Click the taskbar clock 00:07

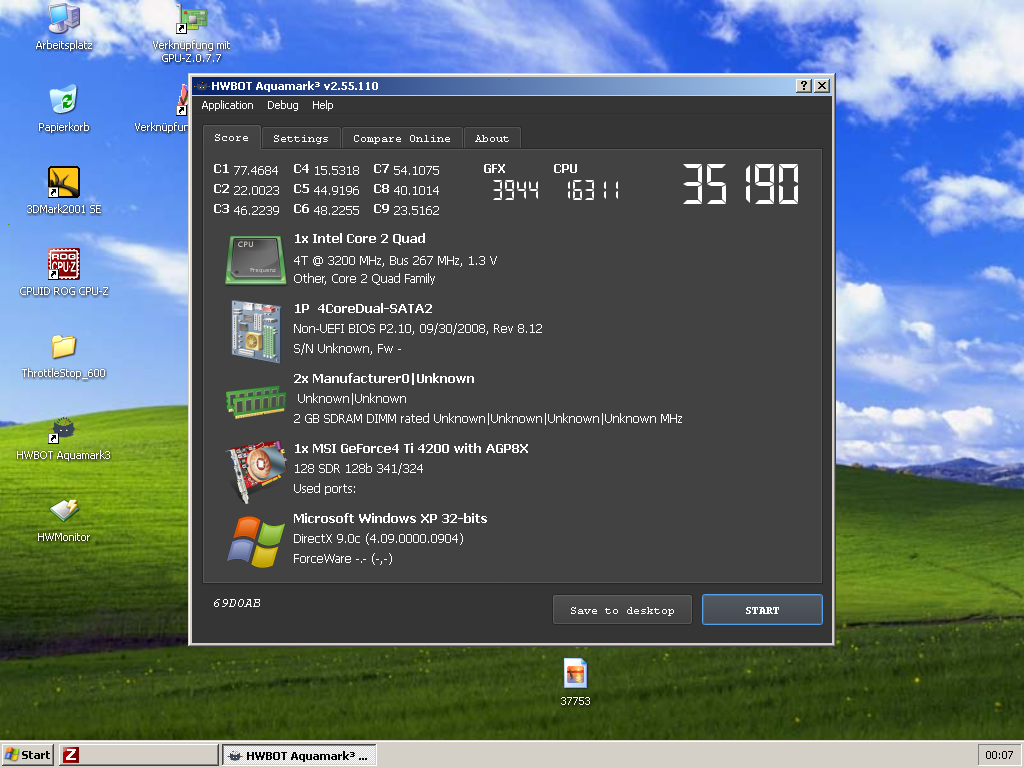click(999, 755)
